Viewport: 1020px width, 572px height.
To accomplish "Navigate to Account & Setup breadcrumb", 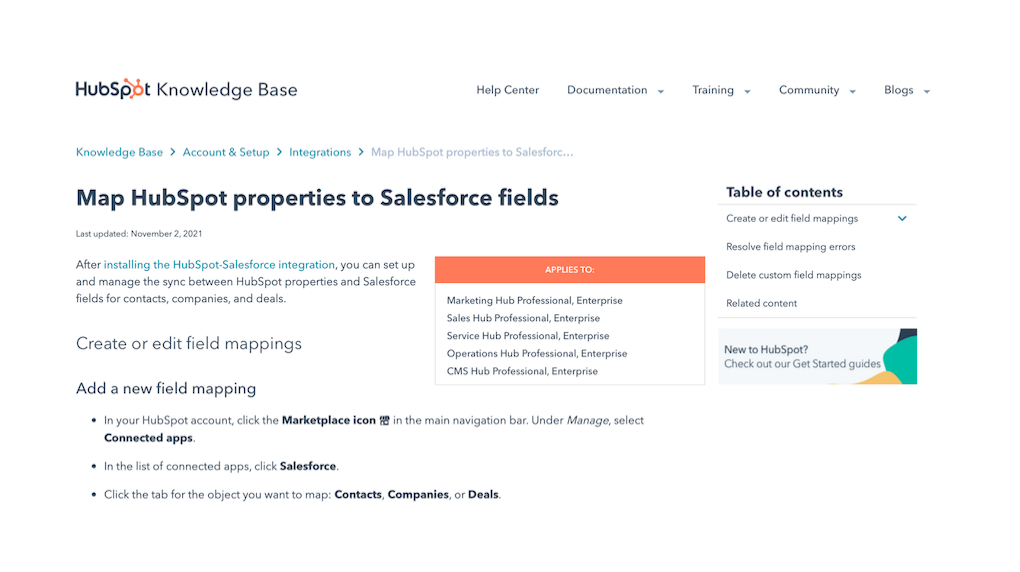I will coord(226,152).
